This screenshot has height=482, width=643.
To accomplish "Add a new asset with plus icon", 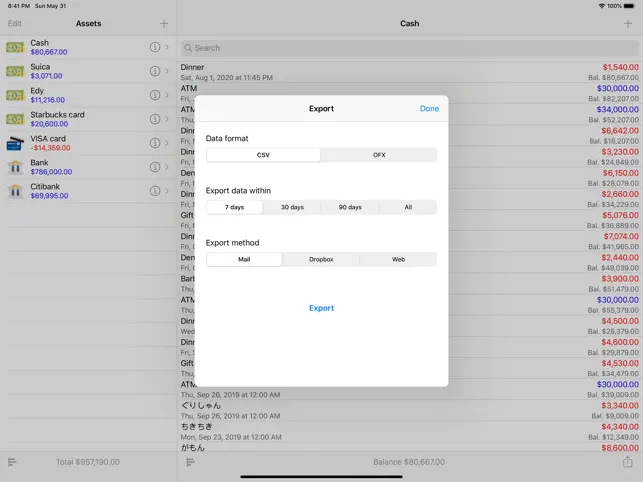I will click(x=164, y=23).
